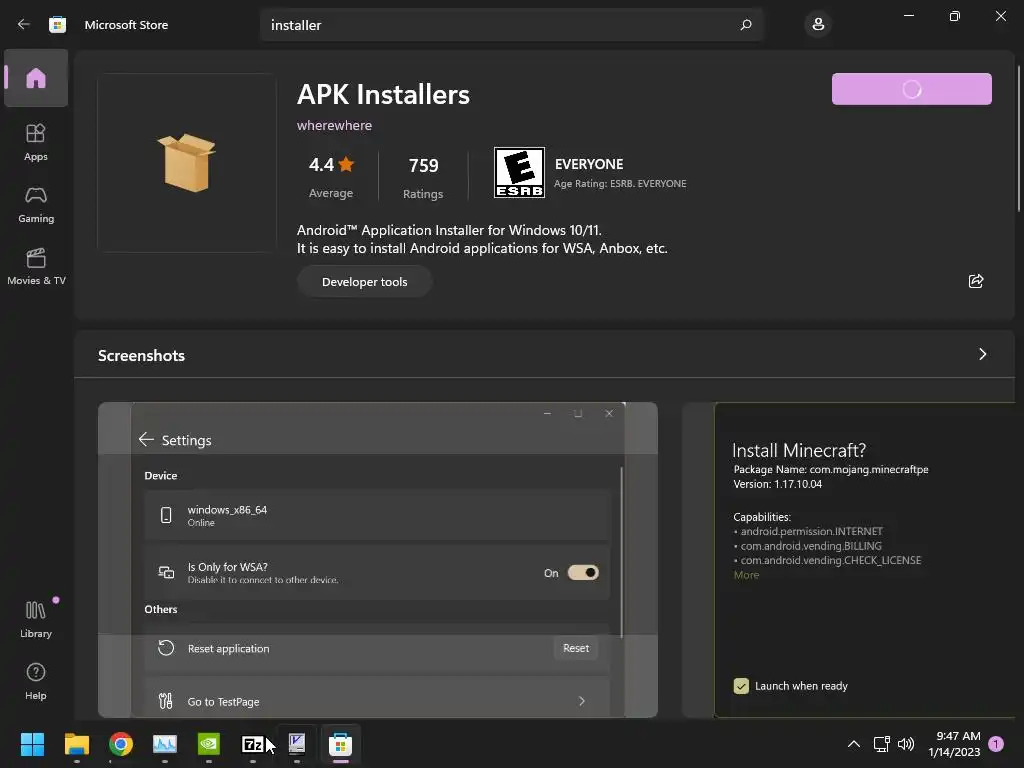1024x768 pixels.
Task: Click the installer search input field
Action: click(511, 25)
